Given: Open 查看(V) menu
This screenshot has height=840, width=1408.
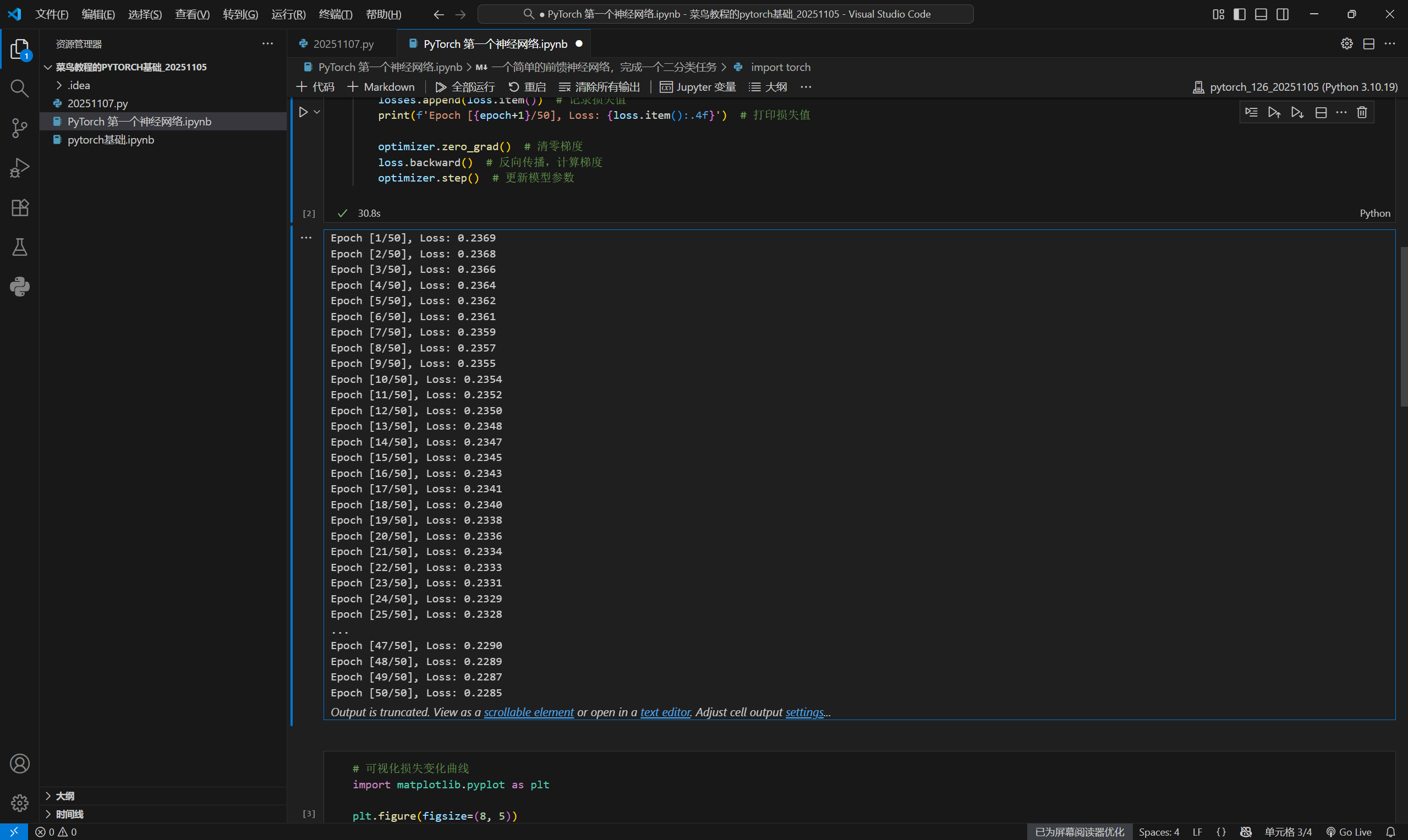Looking at the screenshot, I should 192,14.
